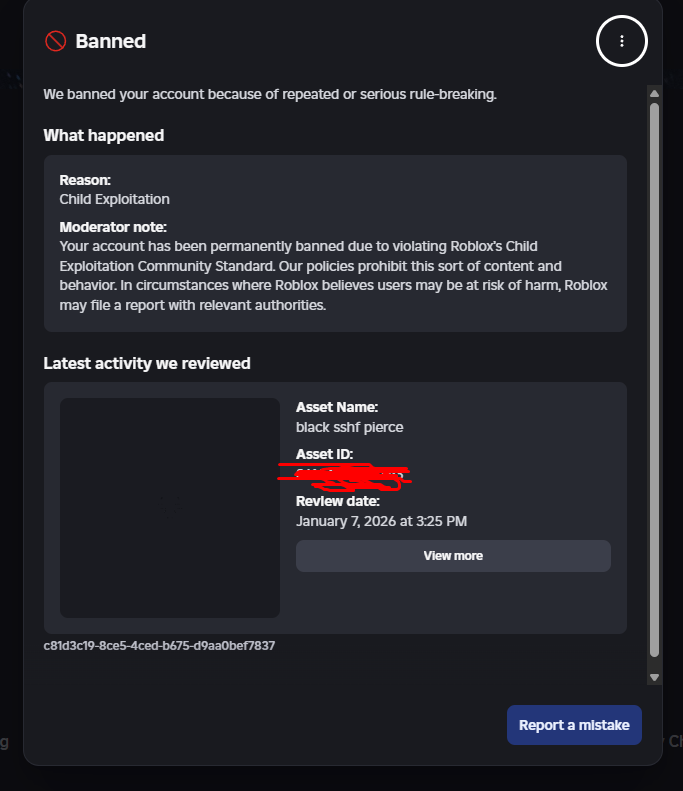Screen dimensions: 683x791
Task: Click the 'What happened' heading
Action: click(x=104, y=135)
